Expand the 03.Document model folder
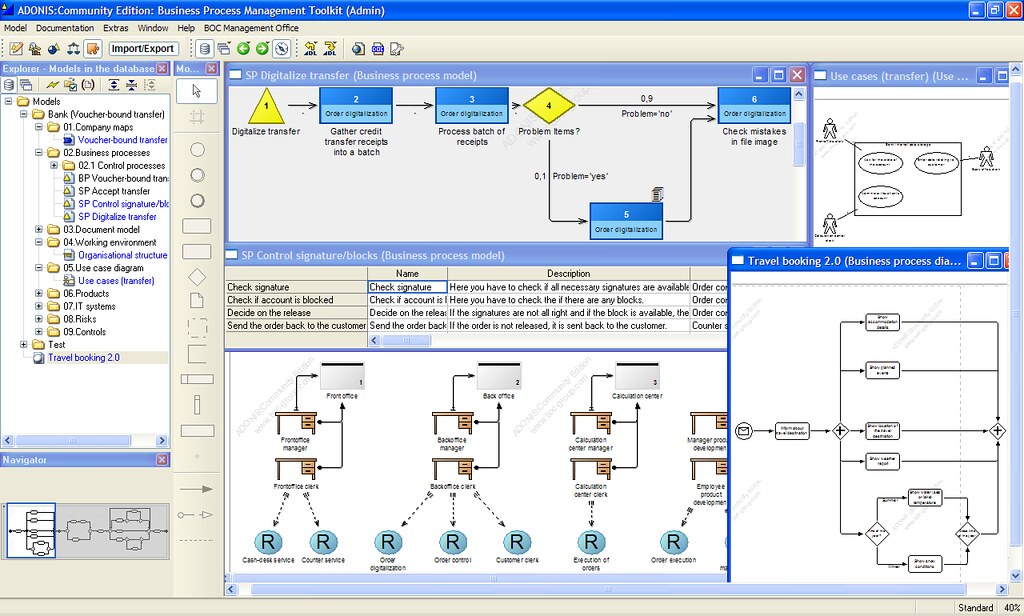This screenshot has width=1024, height=616. click(39, 229)
